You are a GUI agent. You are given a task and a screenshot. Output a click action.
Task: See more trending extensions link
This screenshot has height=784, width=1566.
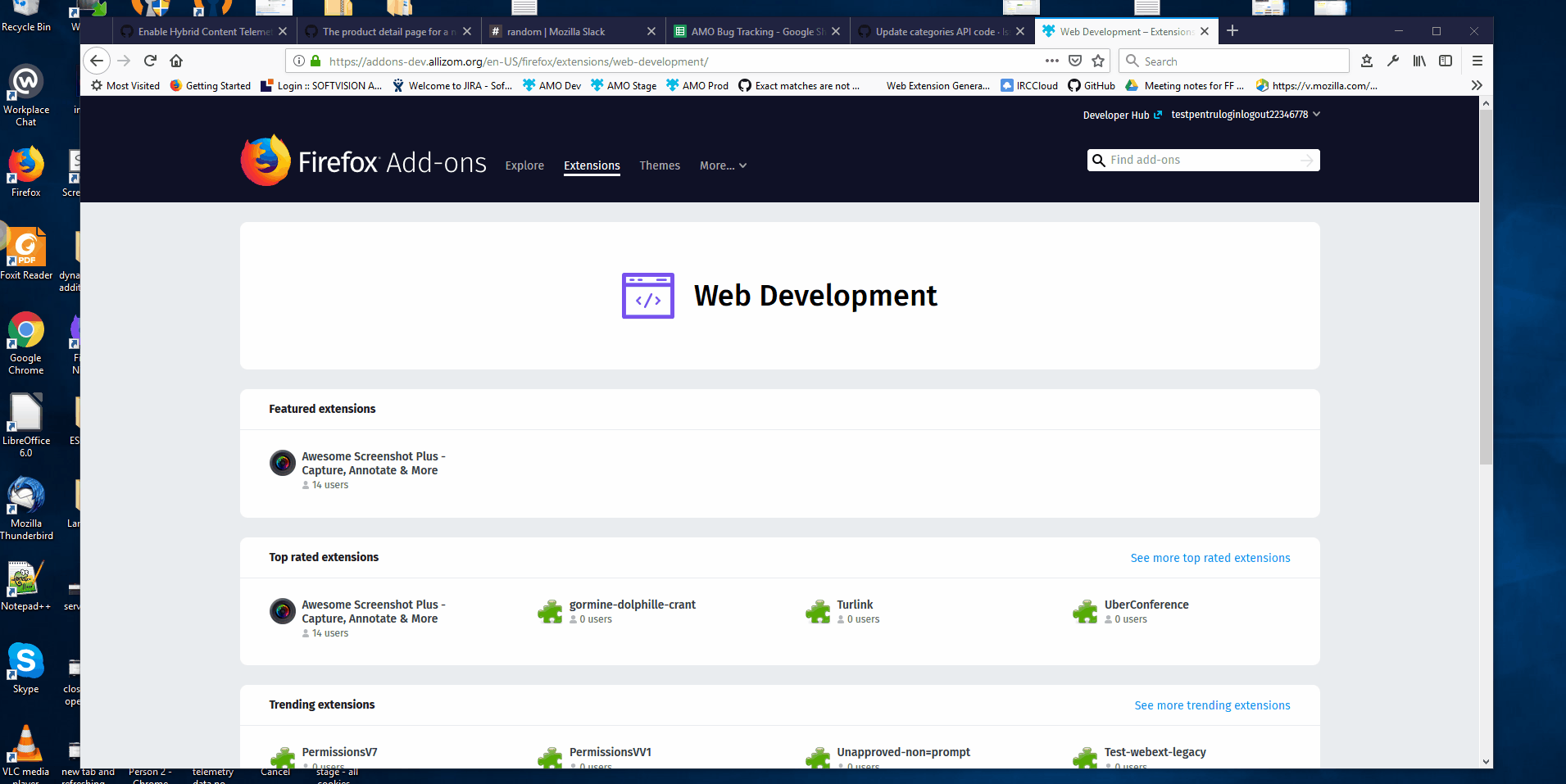tap(1212, 705)
